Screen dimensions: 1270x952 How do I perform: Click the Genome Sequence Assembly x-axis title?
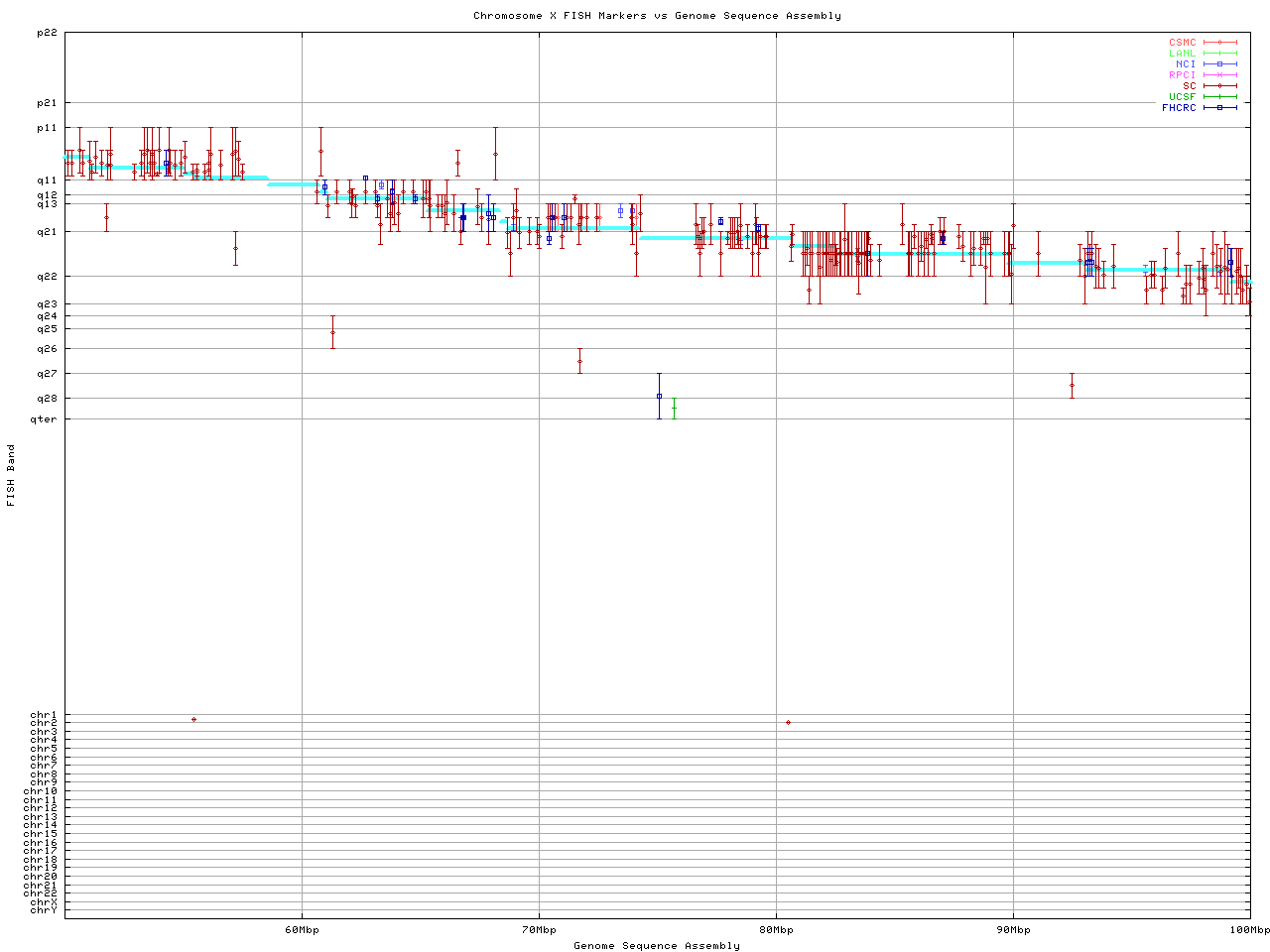tap(657, 945)
